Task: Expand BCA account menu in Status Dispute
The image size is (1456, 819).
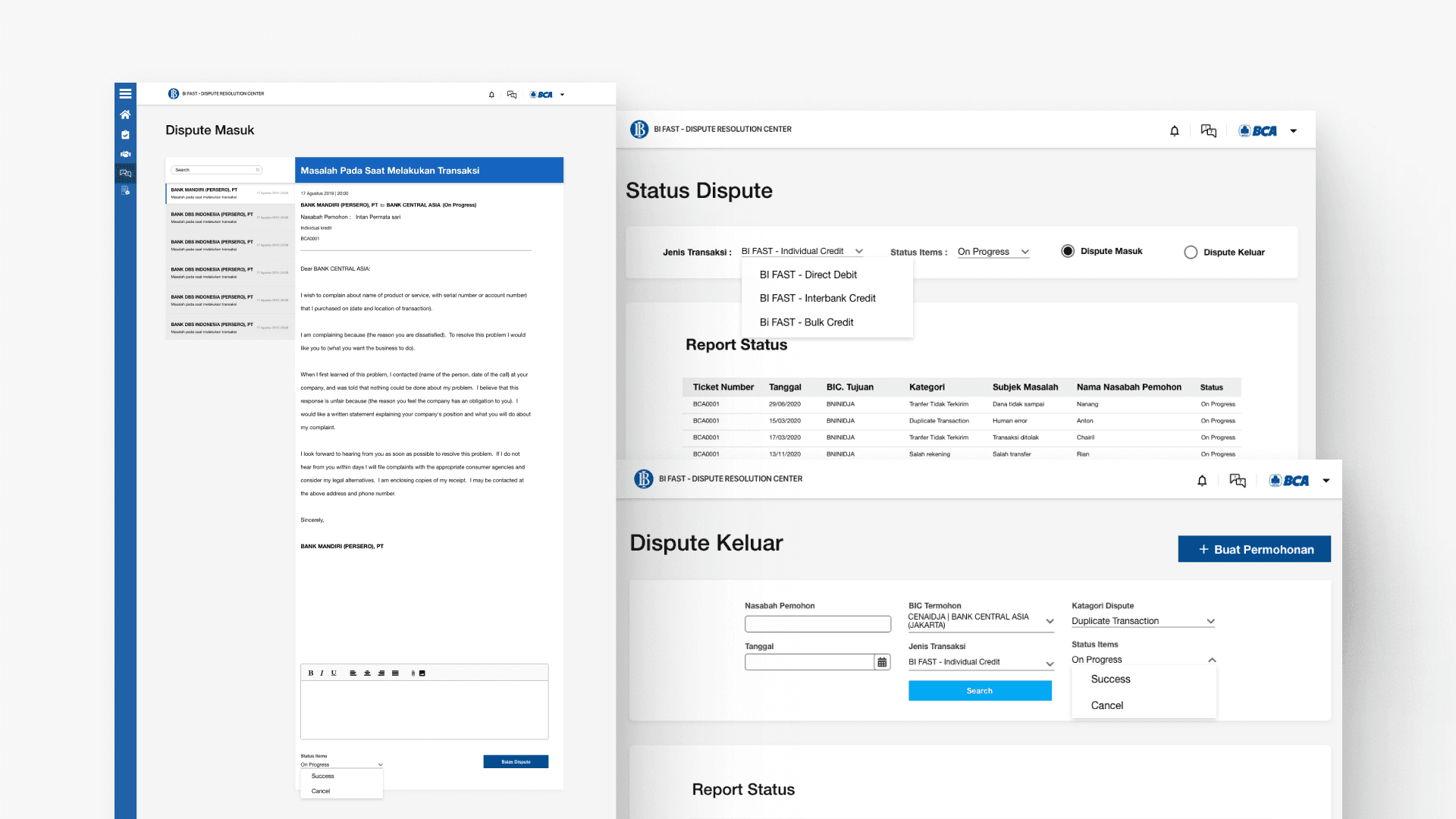Action: (x=1294, y=131)
